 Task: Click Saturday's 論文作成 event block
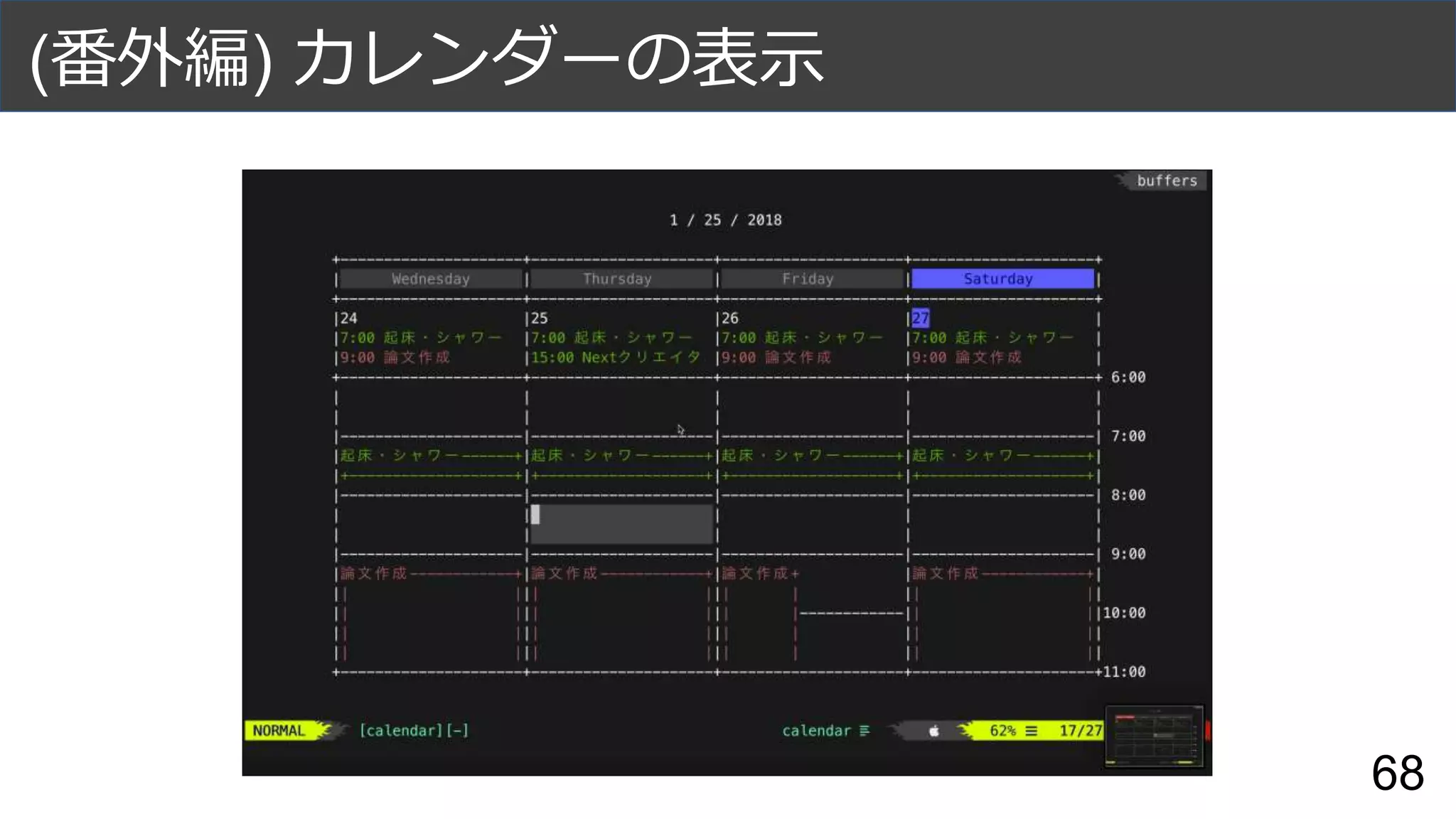point(1002,613)
